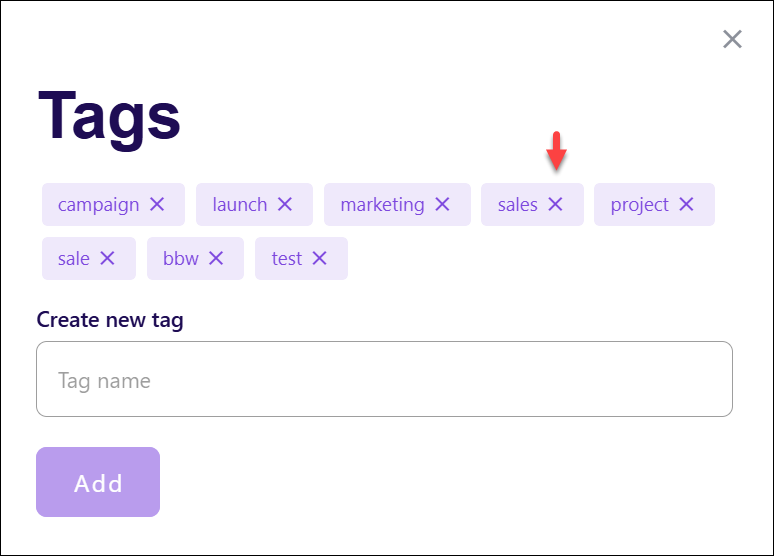Select the campaign tag label
The image size is (774, 556).
98,205
